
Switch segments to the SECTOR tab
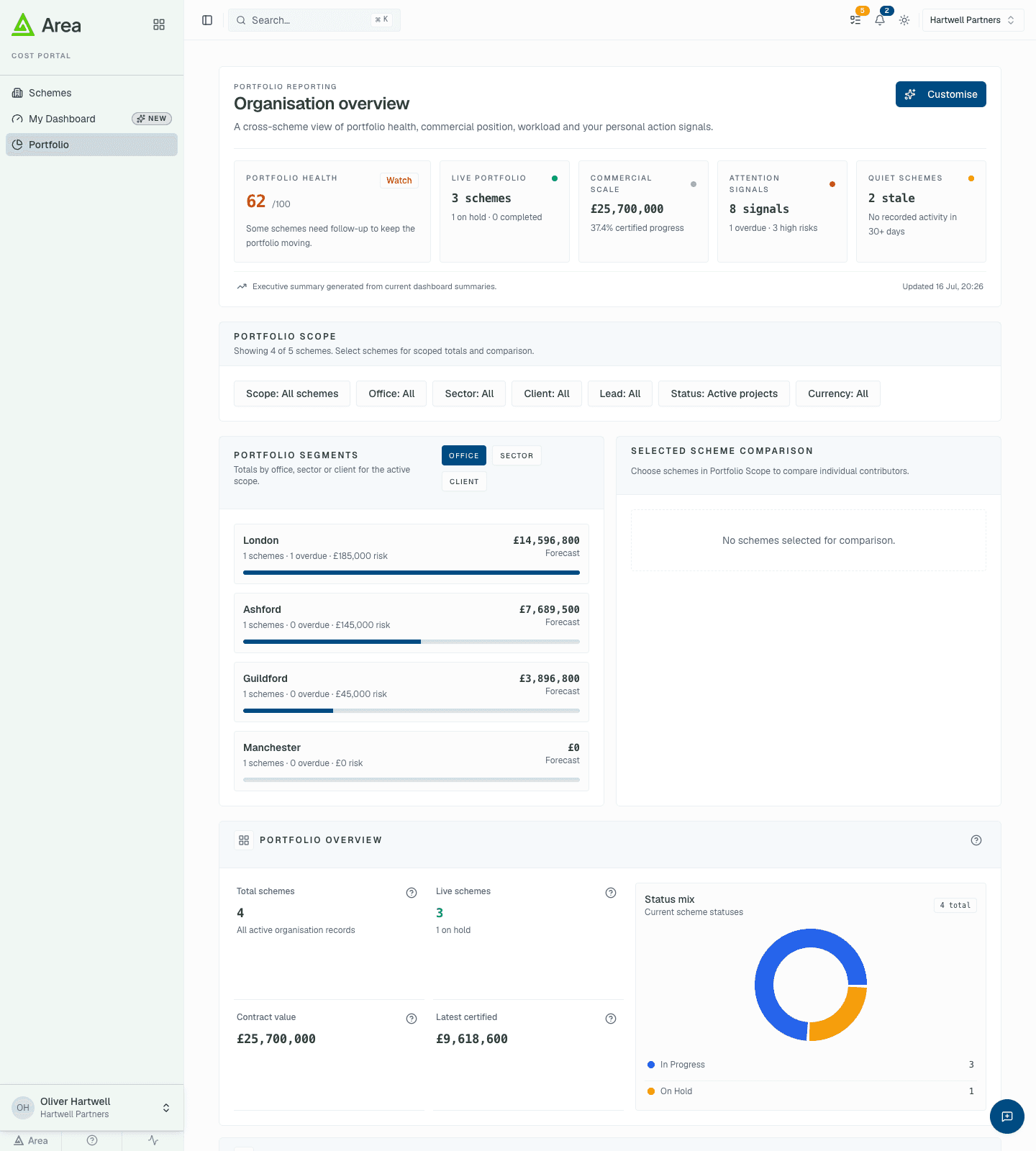click(x=517, y=455)
